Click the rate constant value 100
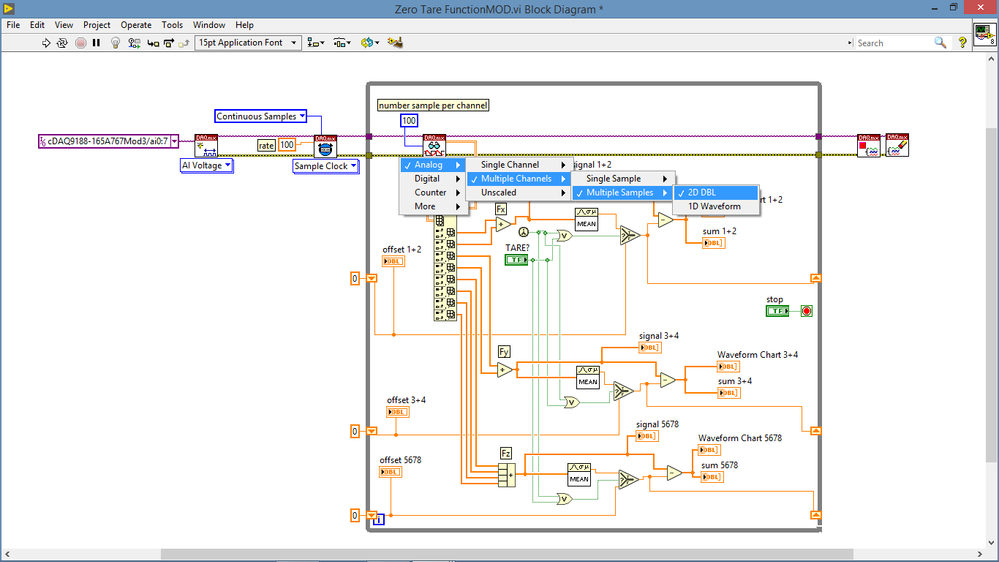 (287, 145)
